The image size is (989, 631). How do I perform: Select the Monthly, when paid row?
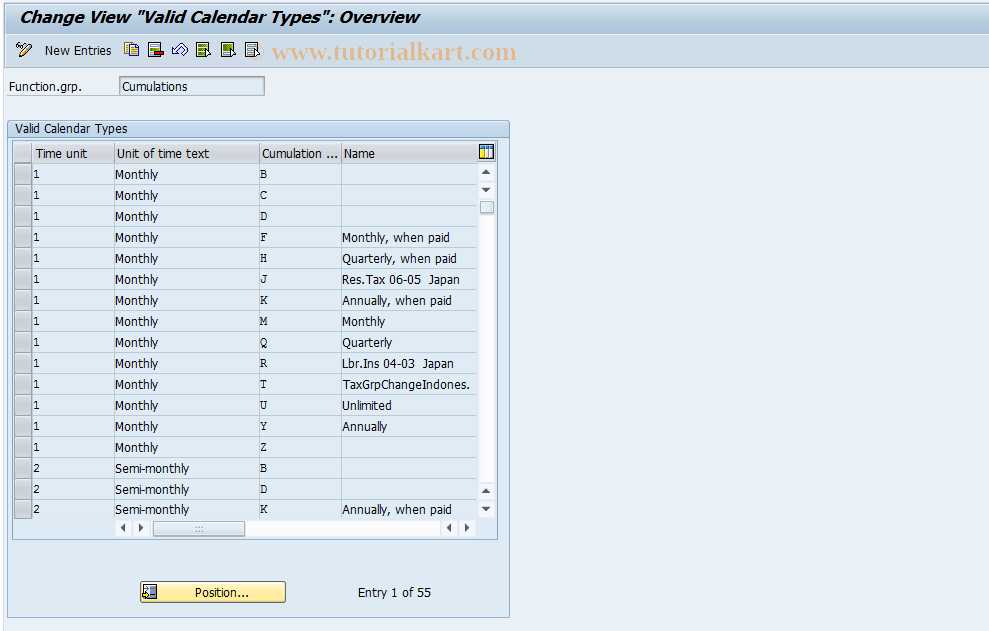coord(23,237)
